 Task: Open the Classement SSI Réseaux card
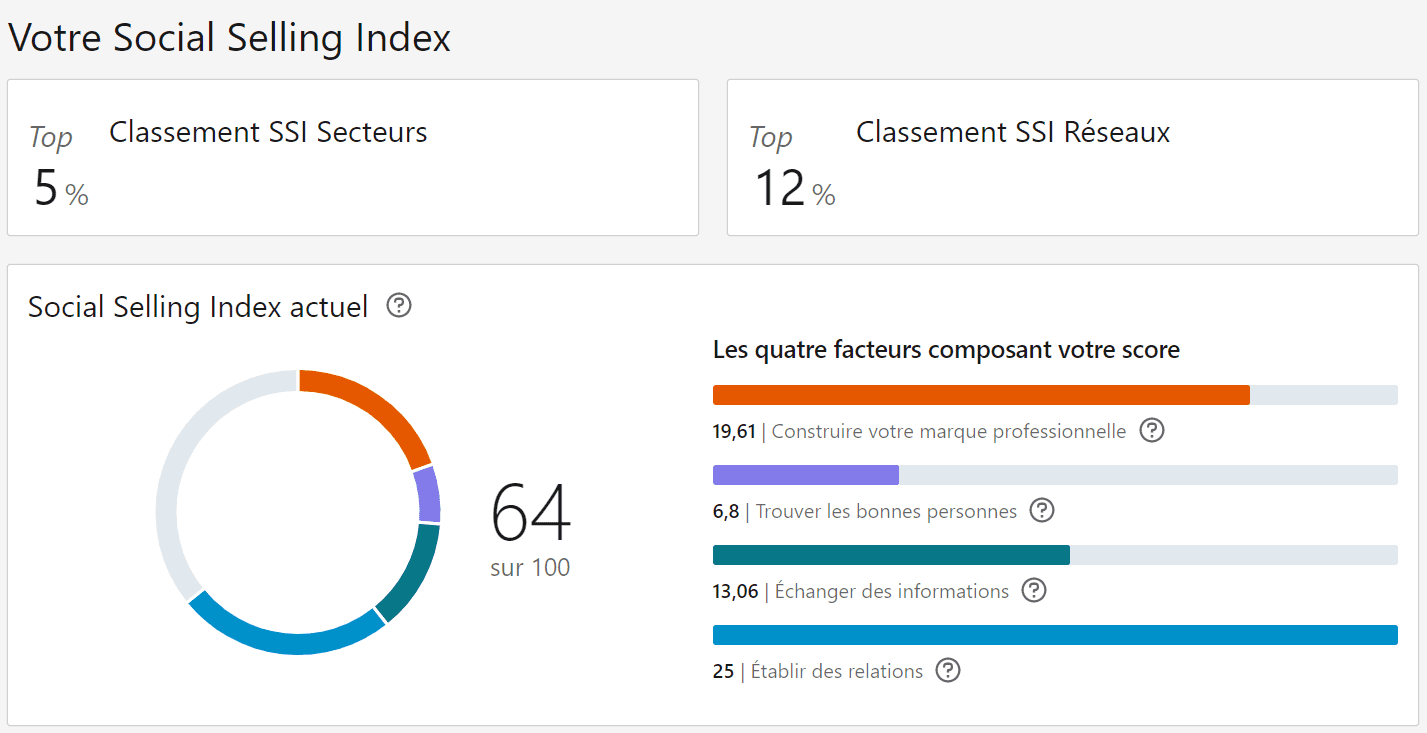click(x=1072, y=158)
